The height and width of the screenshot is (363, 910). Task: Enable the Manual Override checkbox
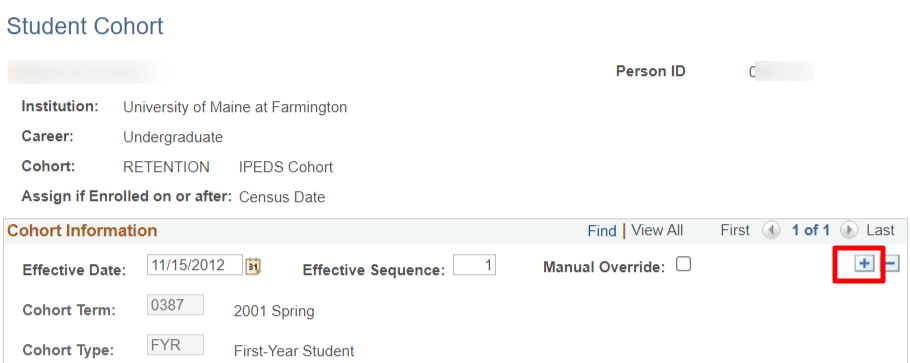click(x=684, y=265)
